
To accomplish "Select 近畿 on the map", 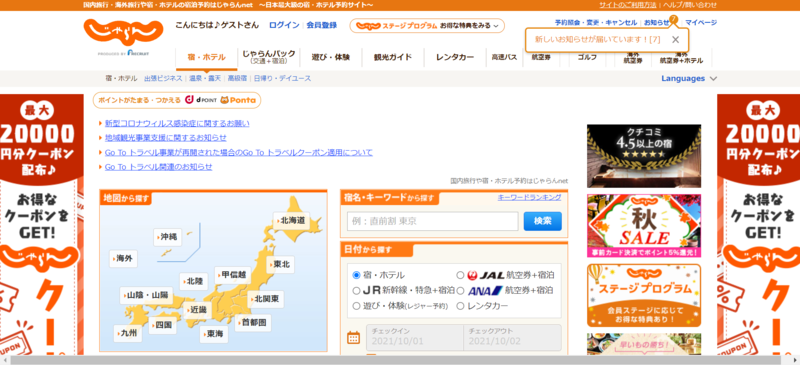I will [198, 309].
